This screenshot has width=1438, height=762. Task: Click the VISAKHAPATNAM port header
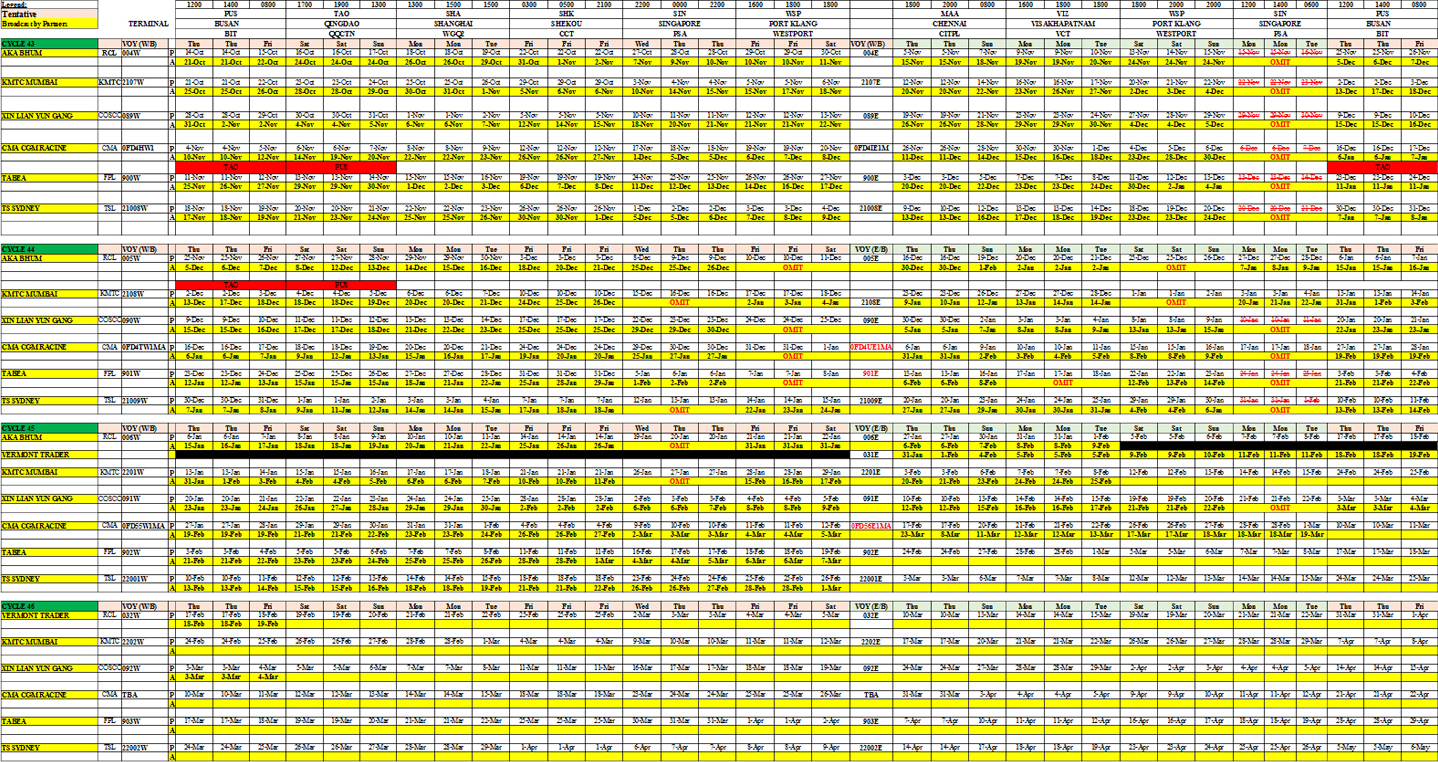[x=1063, y=23]
